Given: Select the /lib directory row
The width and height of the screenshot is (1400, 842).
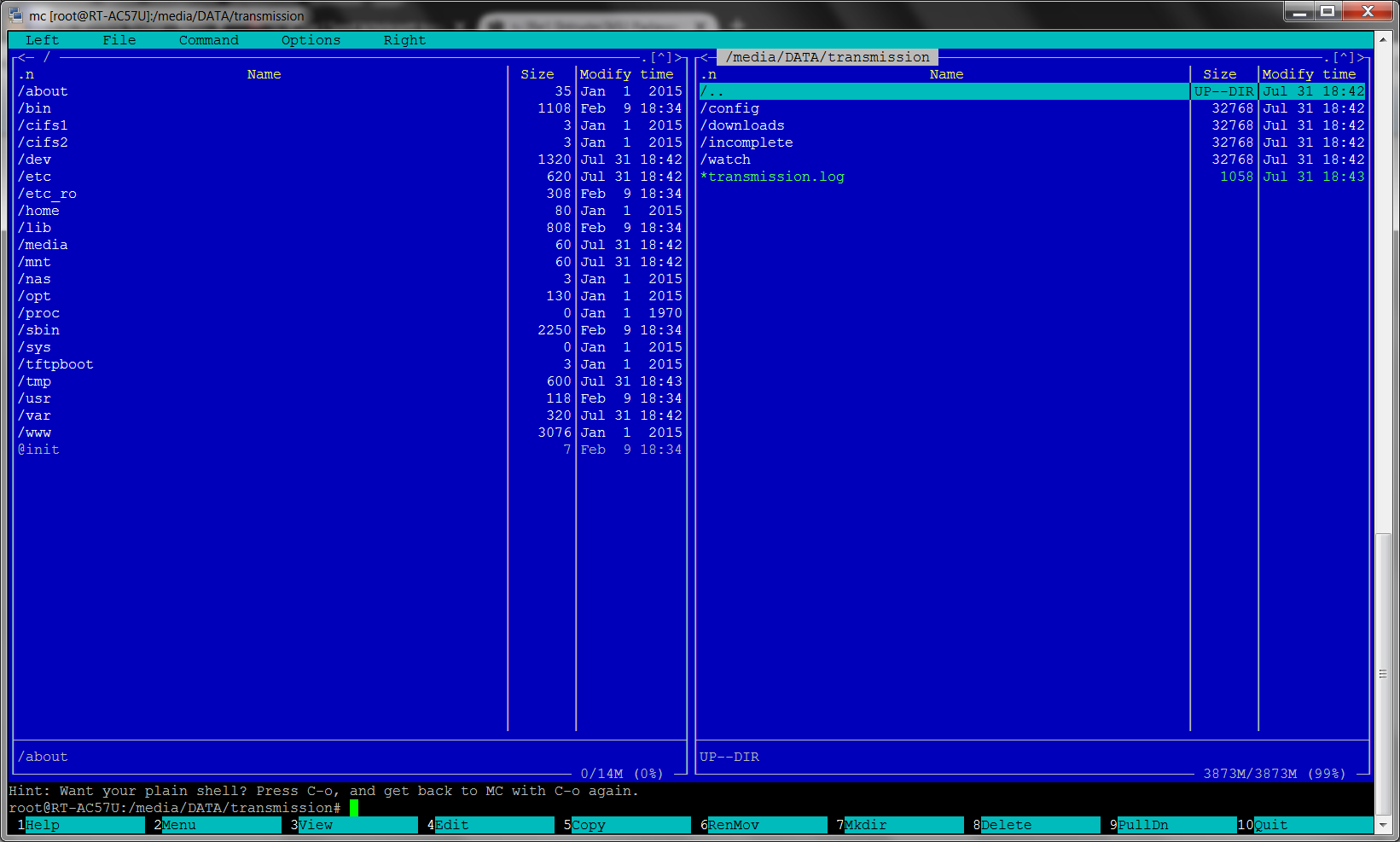Looking at the screenshot, I should point(350,228).
